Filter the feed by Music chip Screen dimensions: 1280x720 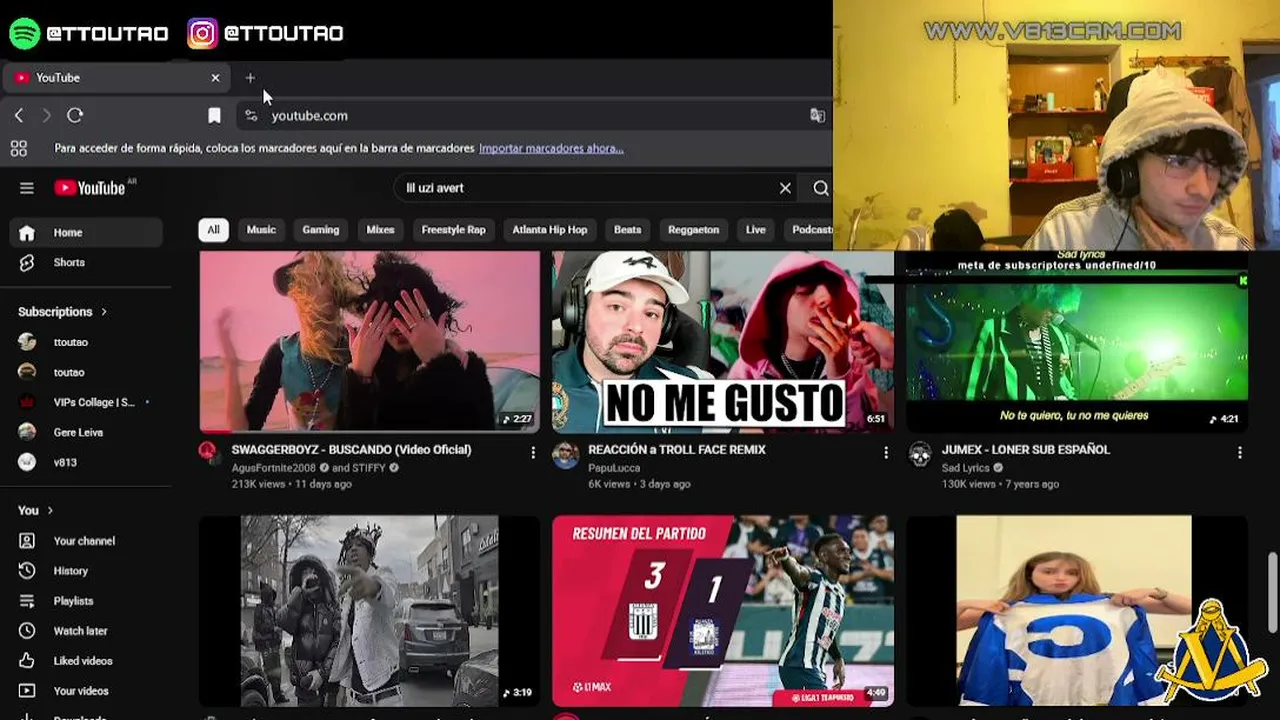pos(261,230)
